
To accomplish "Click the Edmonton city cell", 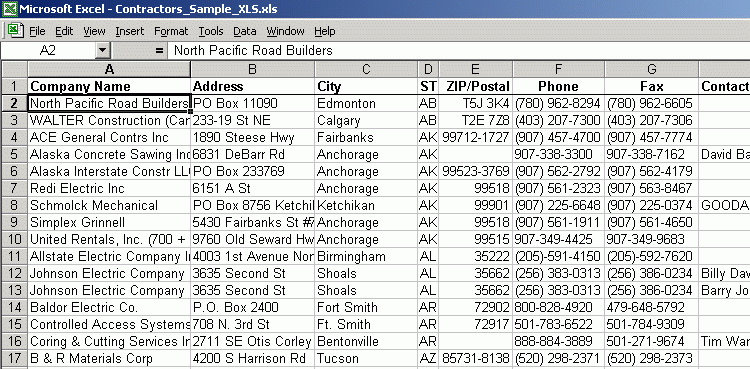I will pos(366,103).
